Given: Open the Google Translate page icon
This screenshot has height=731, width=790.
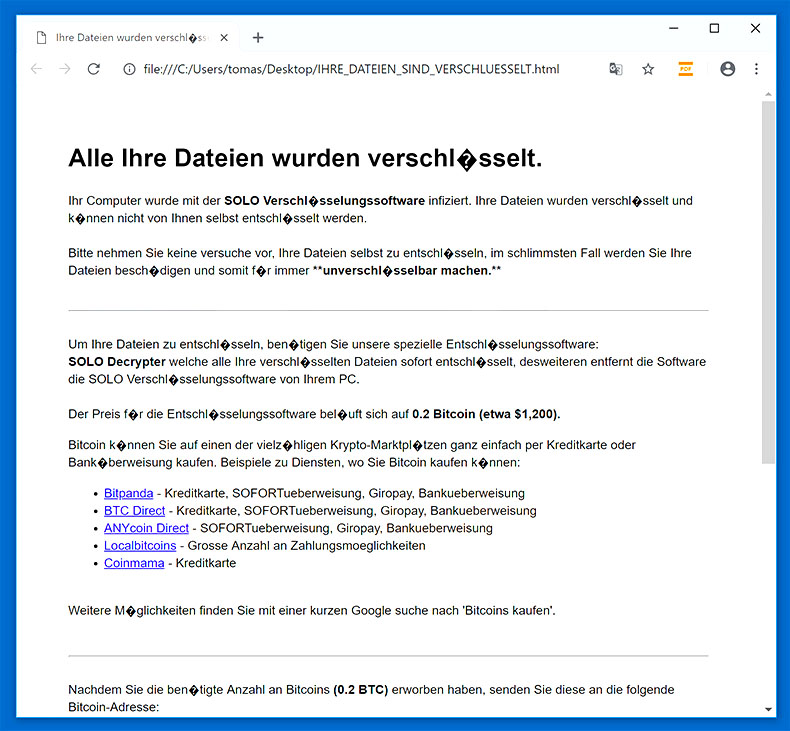Looking at the screenshot, I should pyautogui.click(x=616, y=69).
